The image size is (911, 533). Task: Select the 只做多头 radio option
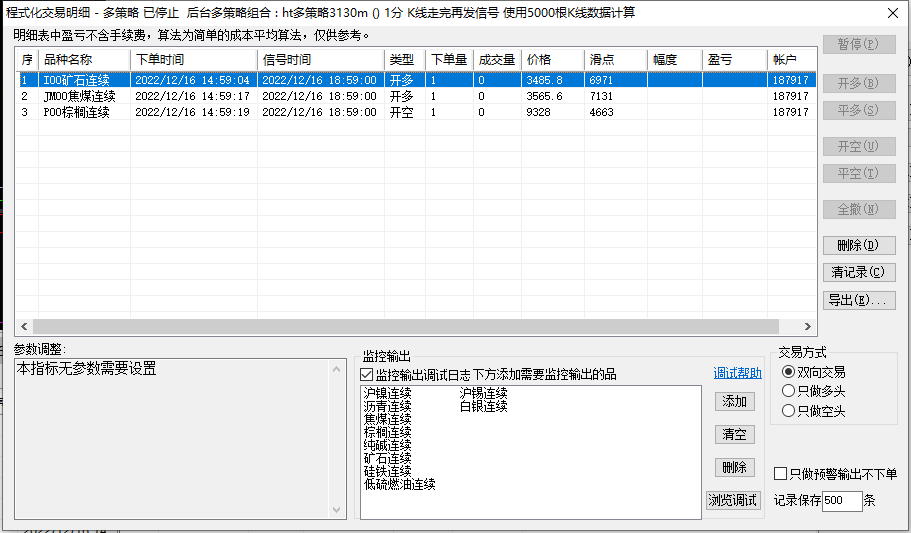pos(788,391)
